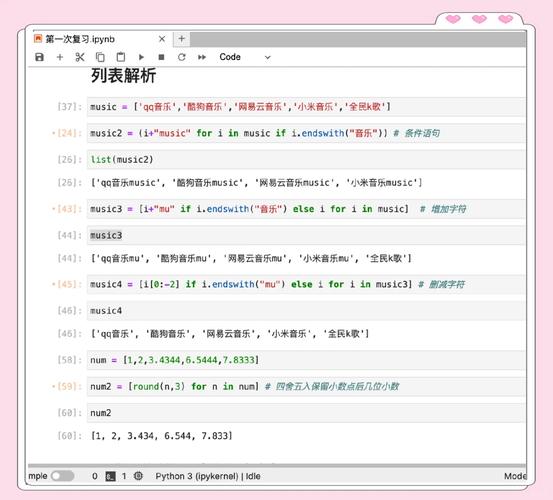Viewport: 553px width, 500px height.
Task: Open the Code cell type dropdown
Action: [245, 57]
